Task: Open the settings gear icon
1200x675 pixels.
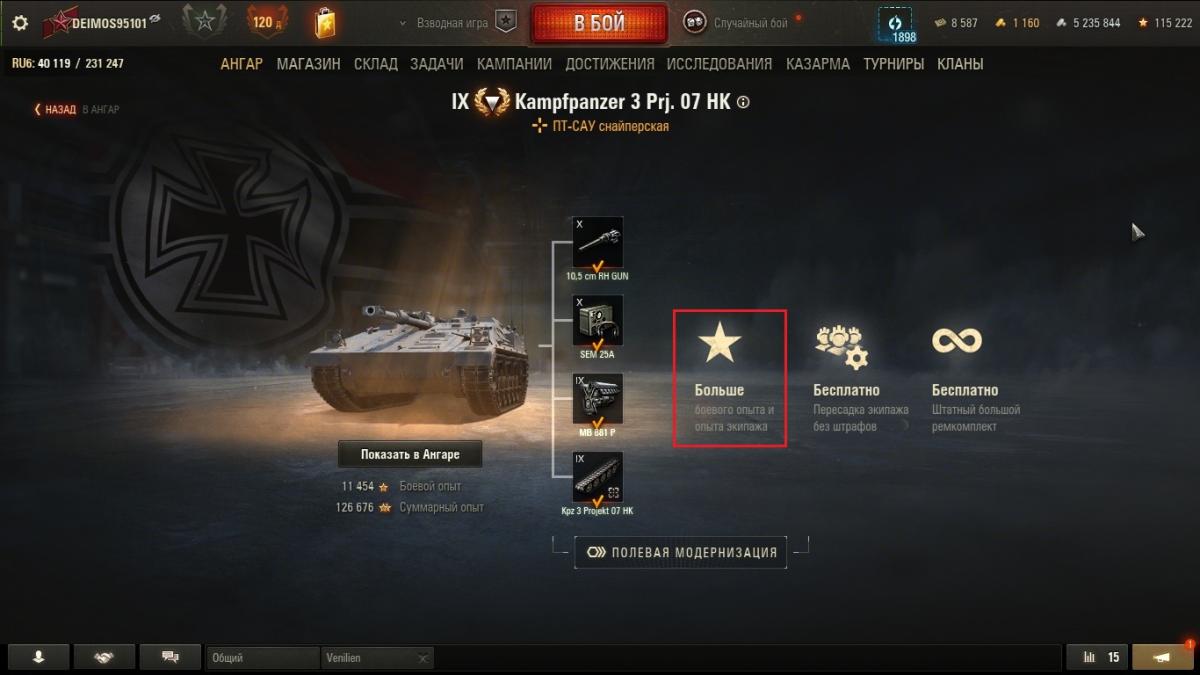Action: tap(20, 23)
